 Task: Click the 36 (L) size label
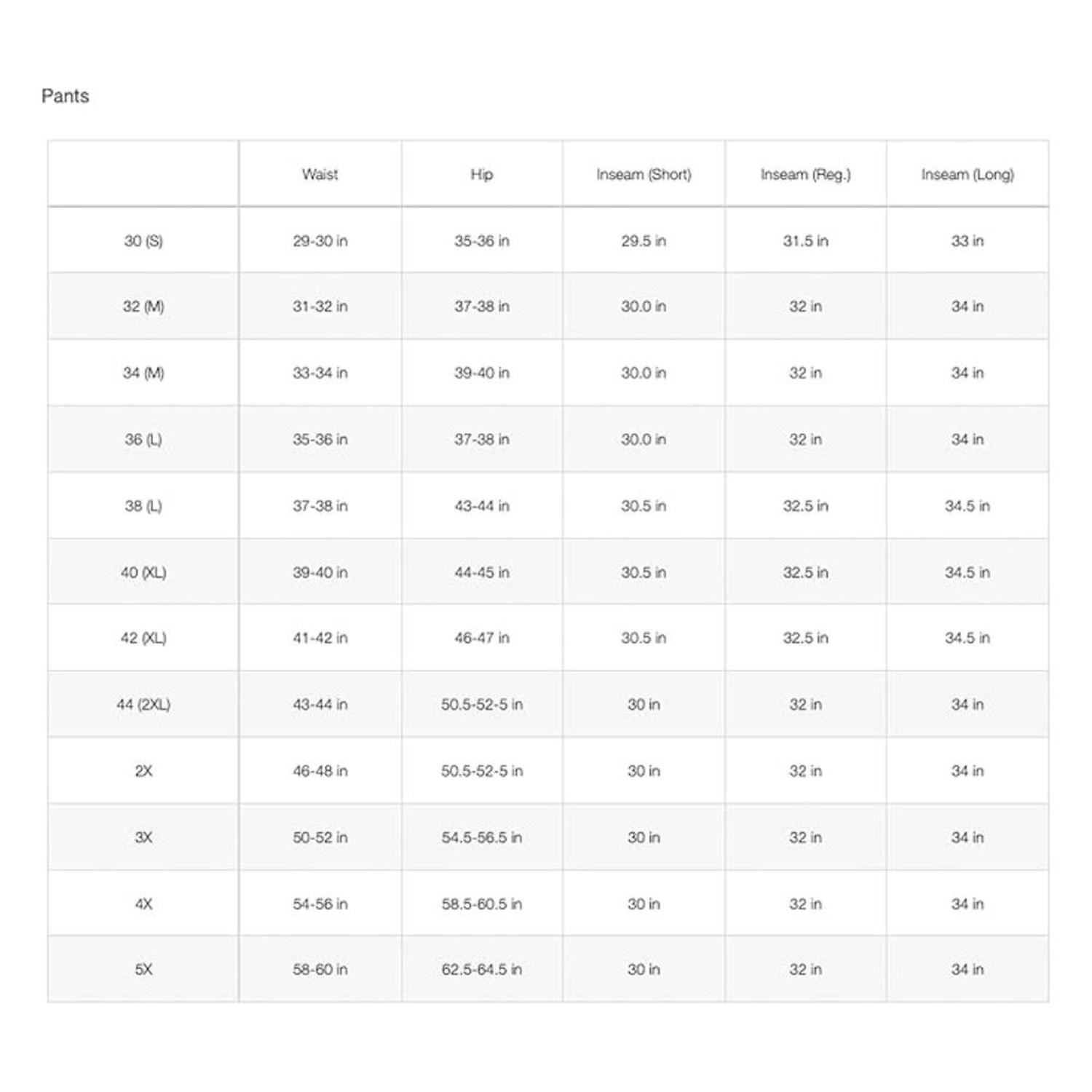143,440
